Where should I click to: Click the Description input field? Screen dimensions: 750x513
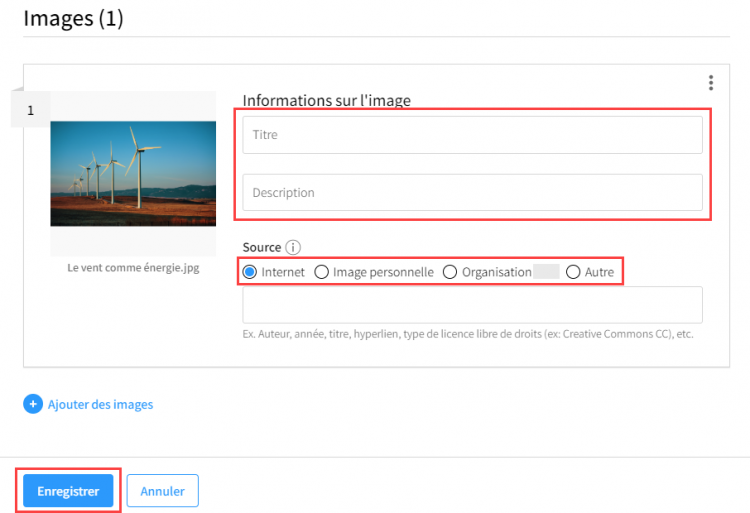[472, 193]
